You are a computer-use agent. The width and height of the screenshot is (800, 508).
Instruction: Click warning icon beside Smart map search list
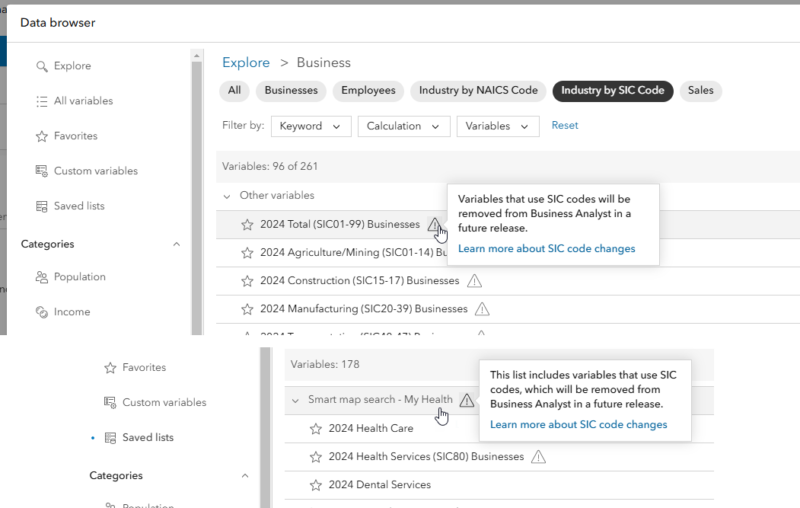point(467,400)
